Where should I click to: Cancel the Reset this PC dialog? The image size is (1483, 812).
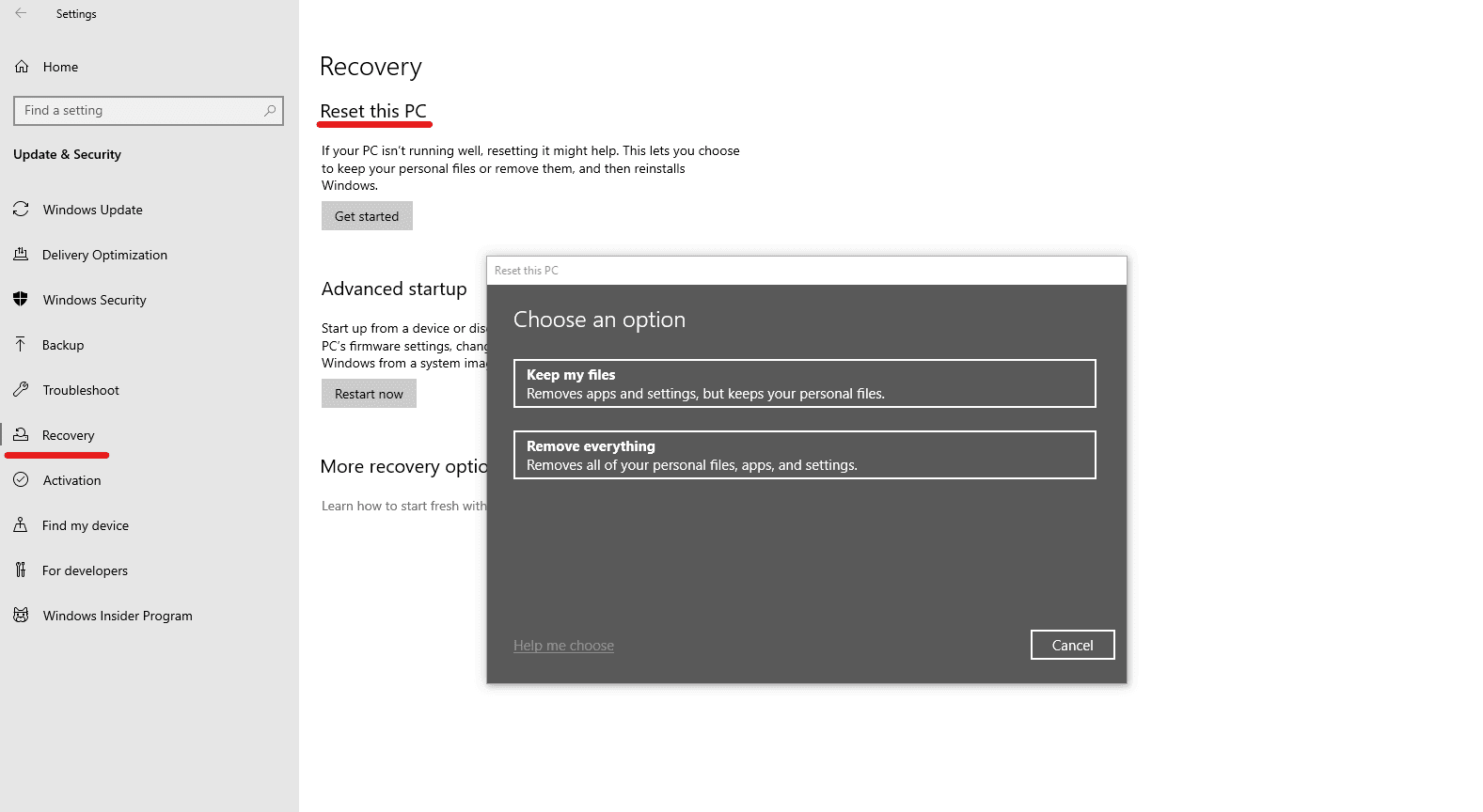tap(1073, 645)
